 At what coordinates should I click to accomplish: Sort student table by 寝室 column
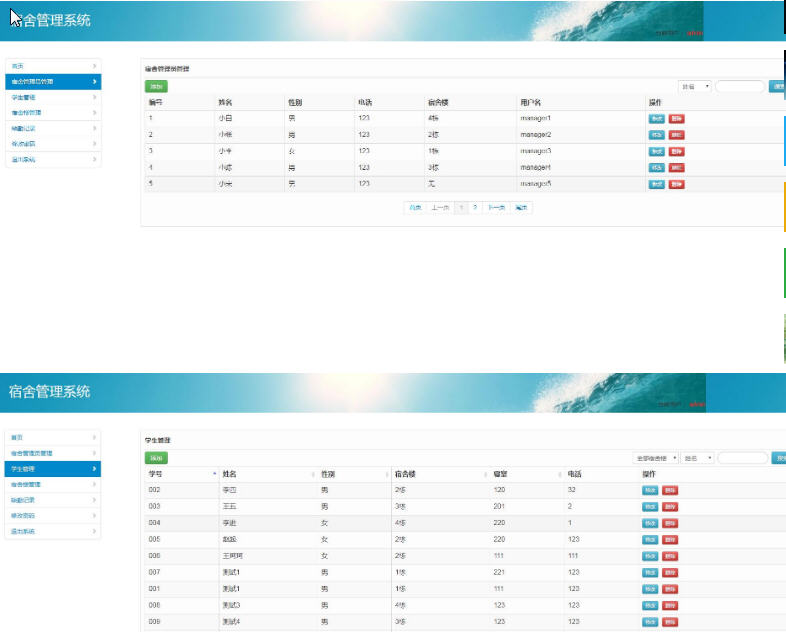tap(527, 474)
